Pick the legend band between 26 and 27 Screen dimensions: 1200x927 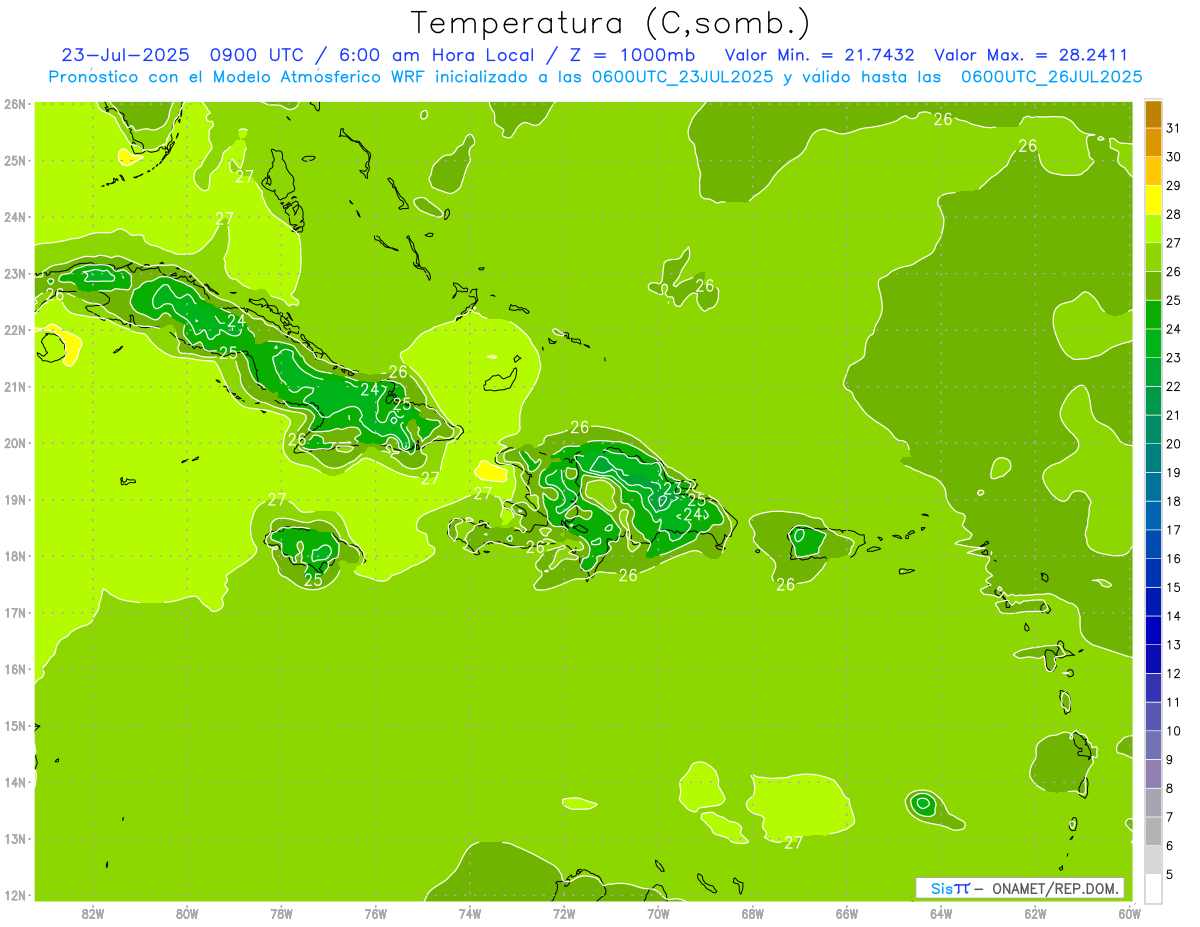[x=1153, y=257]
